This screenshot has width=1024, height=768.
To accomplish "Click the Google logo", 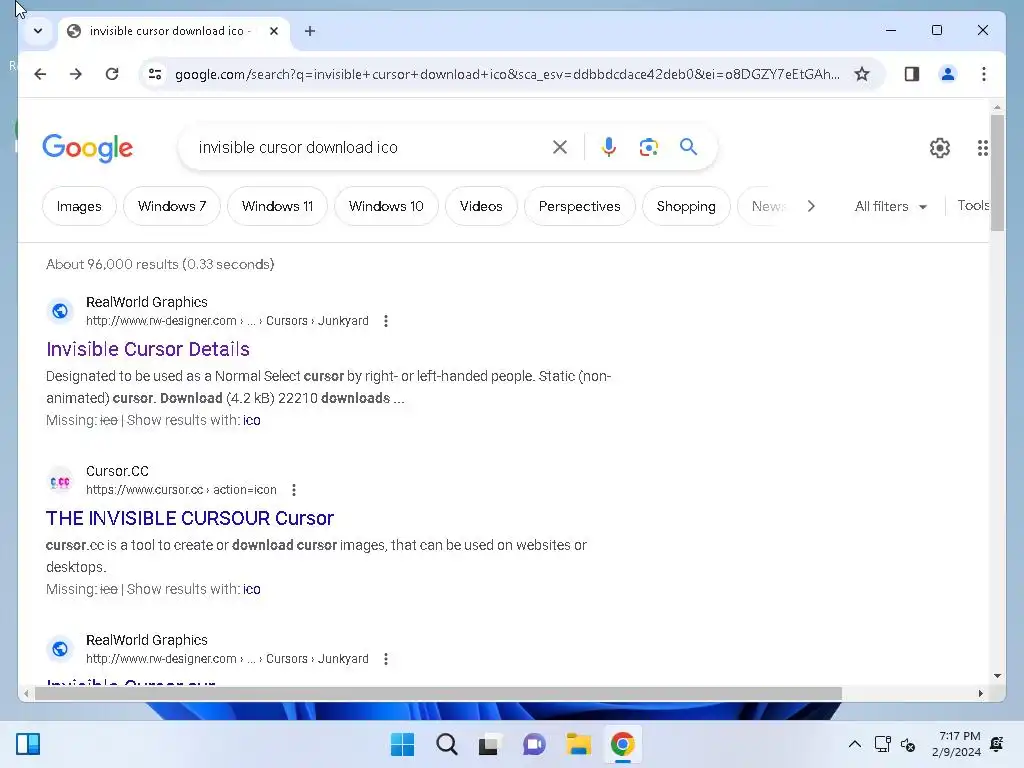I will pos(88,148).
